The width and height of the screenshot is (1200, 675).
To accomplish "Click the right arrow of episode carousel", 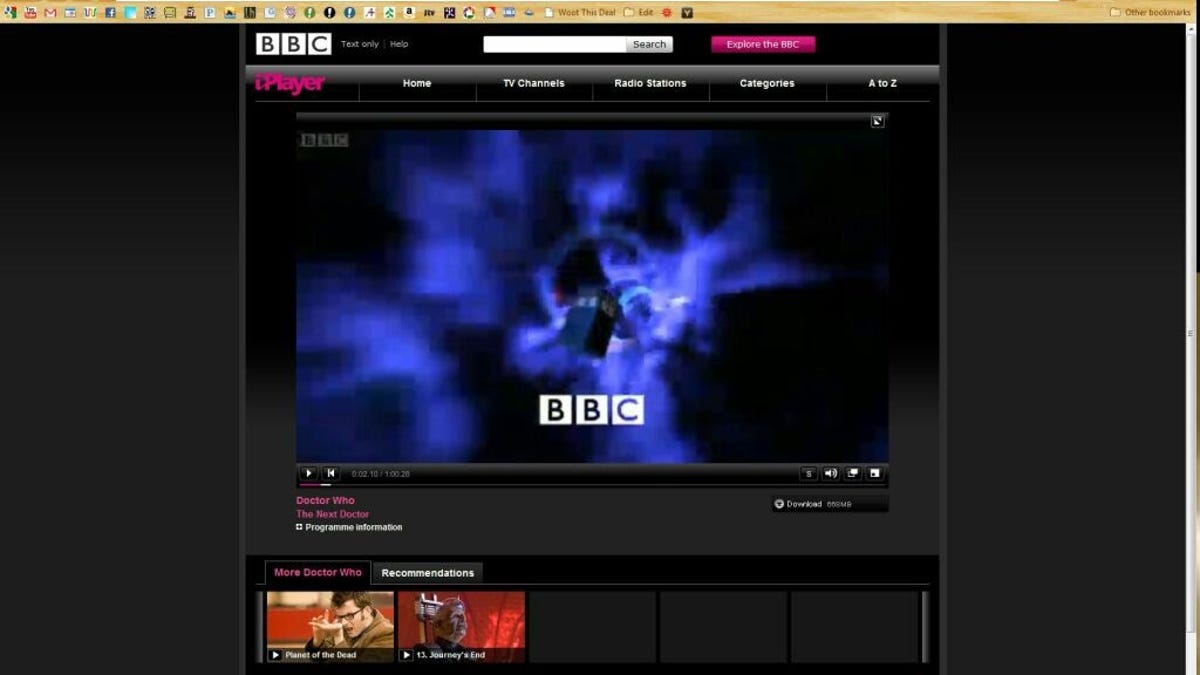I will click(925, 626).
